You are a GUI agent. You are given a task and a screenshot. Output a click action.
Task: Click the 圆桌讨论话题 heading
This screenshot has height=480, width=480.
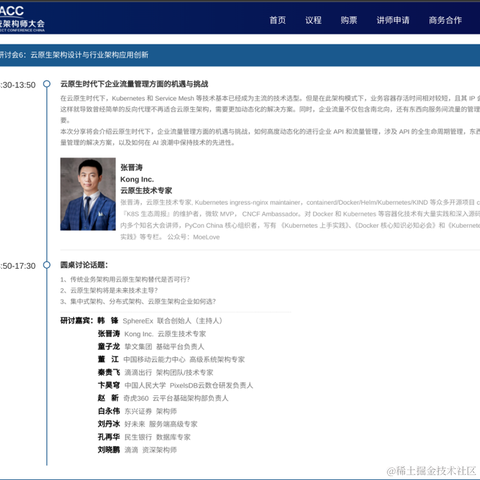coord(84,265)
